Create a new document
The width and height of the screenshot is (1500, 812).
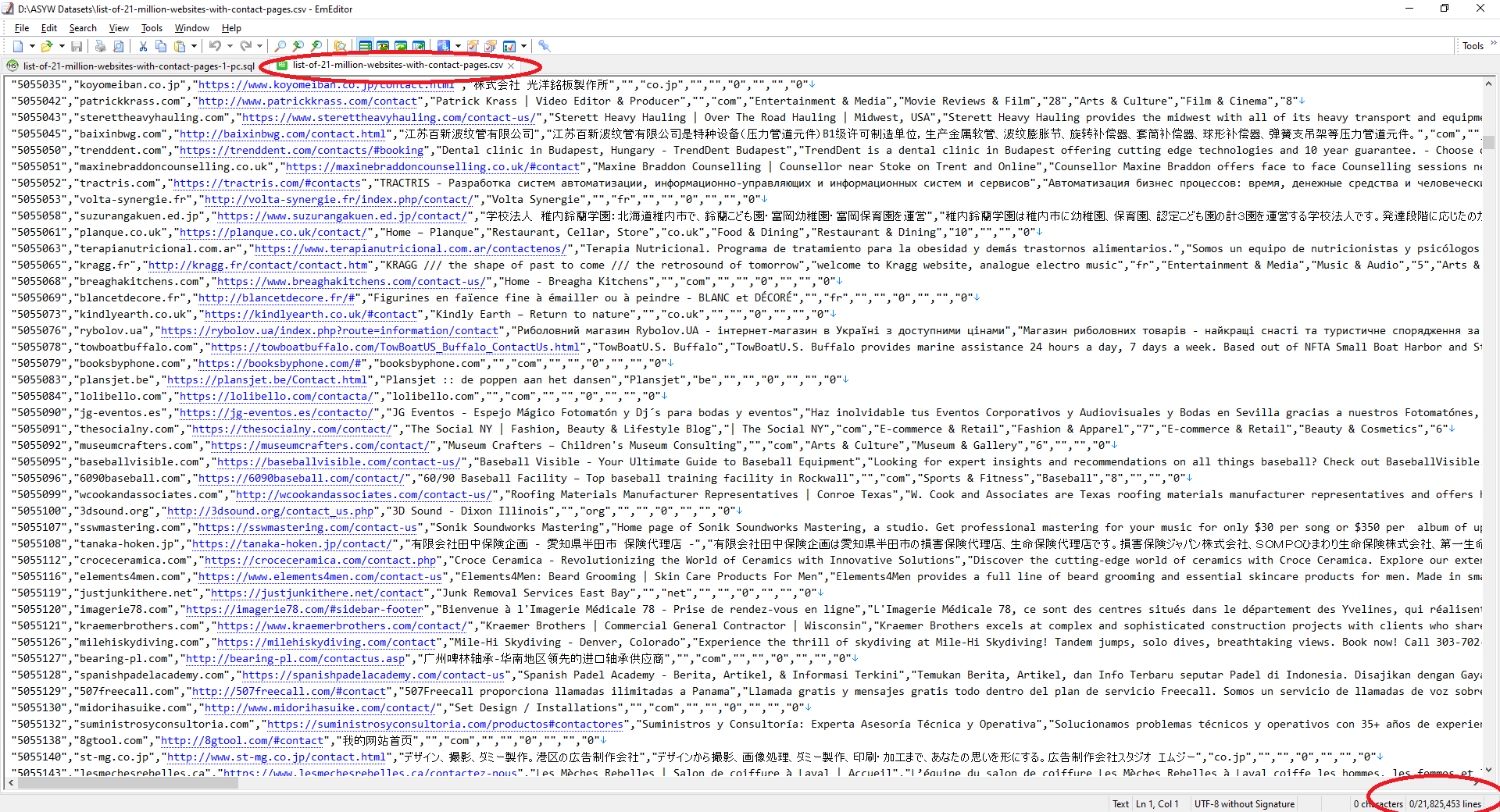tap(17, 46)
